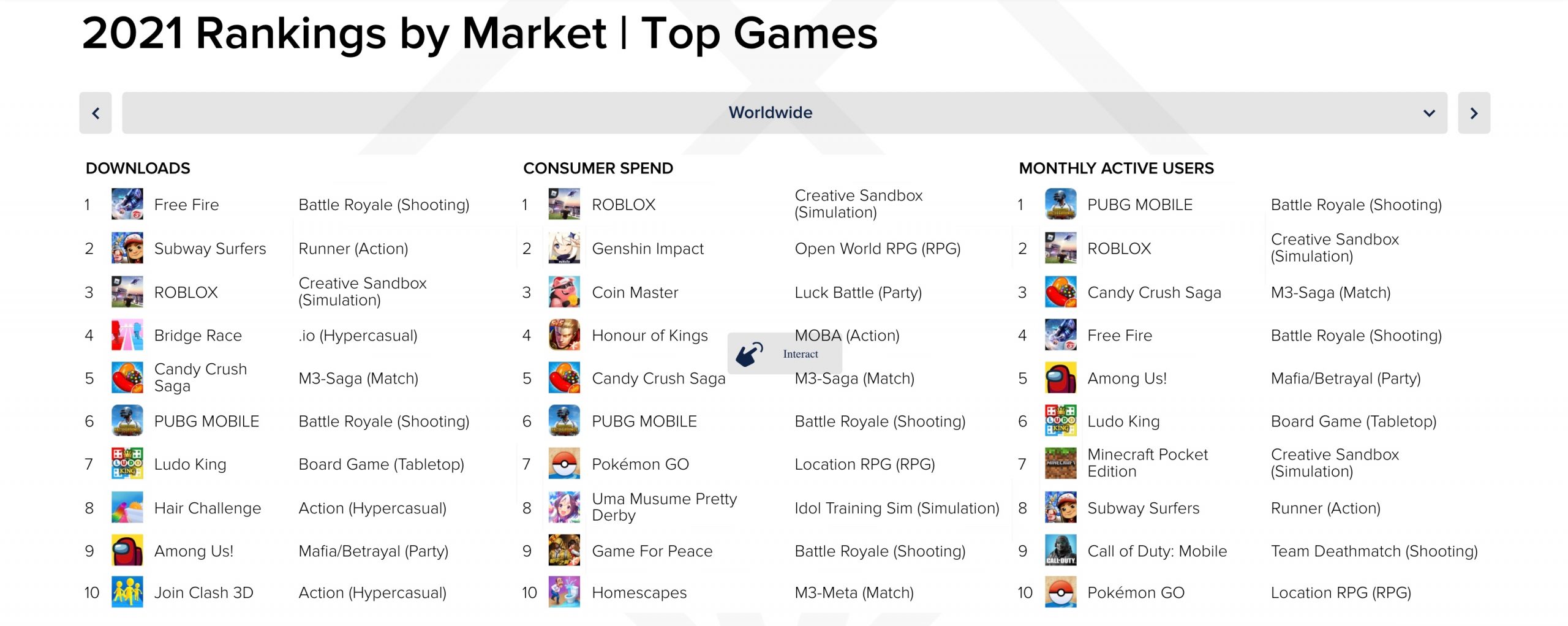Click the Minecraft Pocket Edition icon
1568x626 pixels.
click(1060, 463)
